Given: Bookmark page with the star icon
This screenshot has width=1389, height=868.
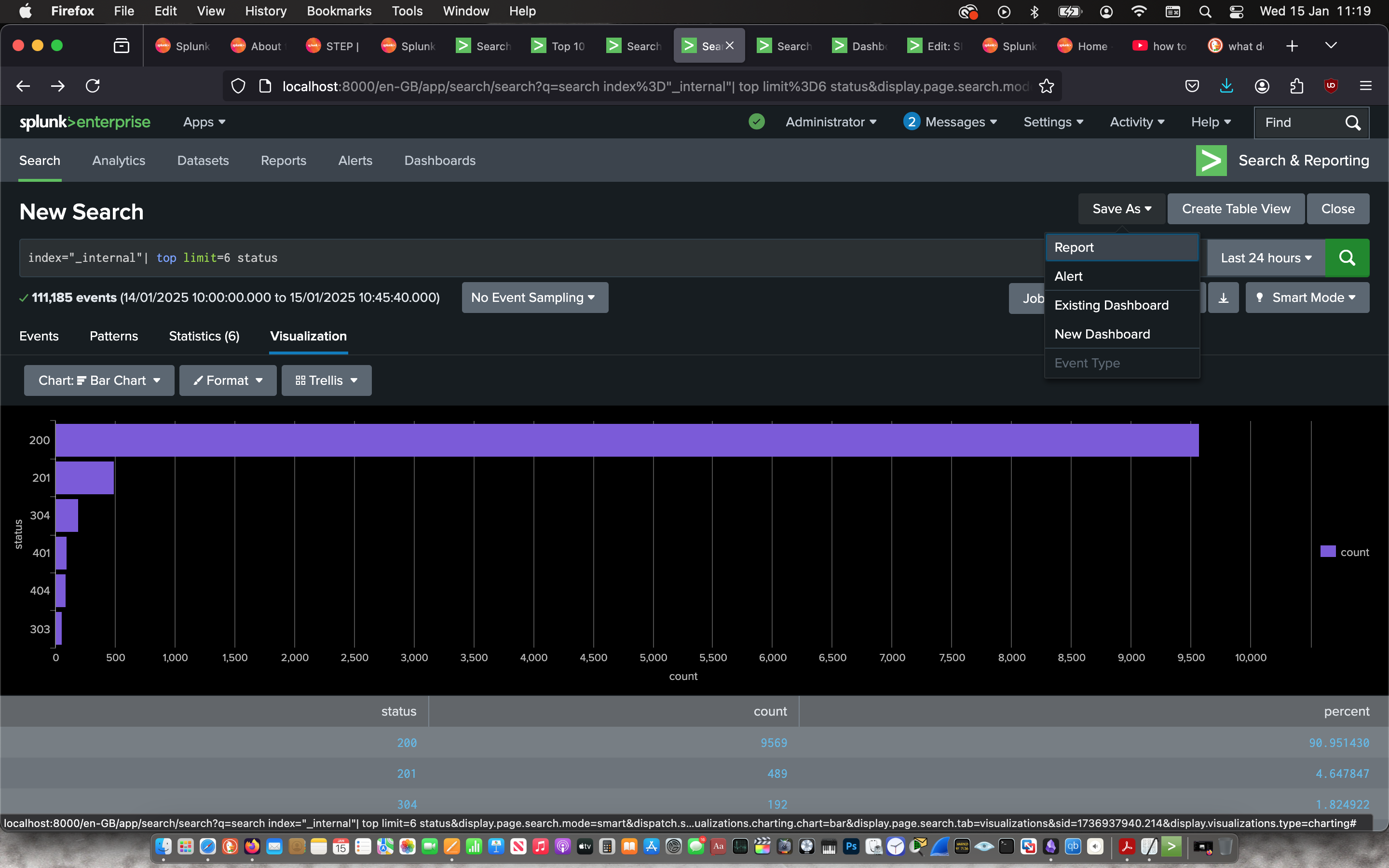Looking at the screenshot, I should [1047, 86].
